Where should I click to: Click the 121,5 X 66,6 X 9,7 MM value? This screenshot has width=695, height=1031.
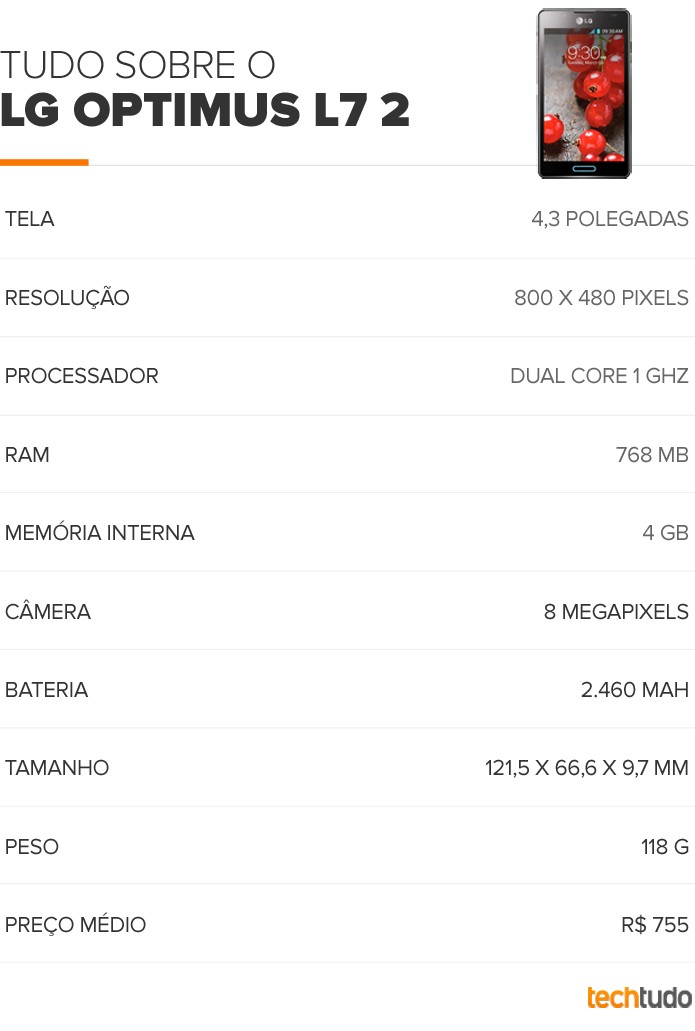pos(587,768)
